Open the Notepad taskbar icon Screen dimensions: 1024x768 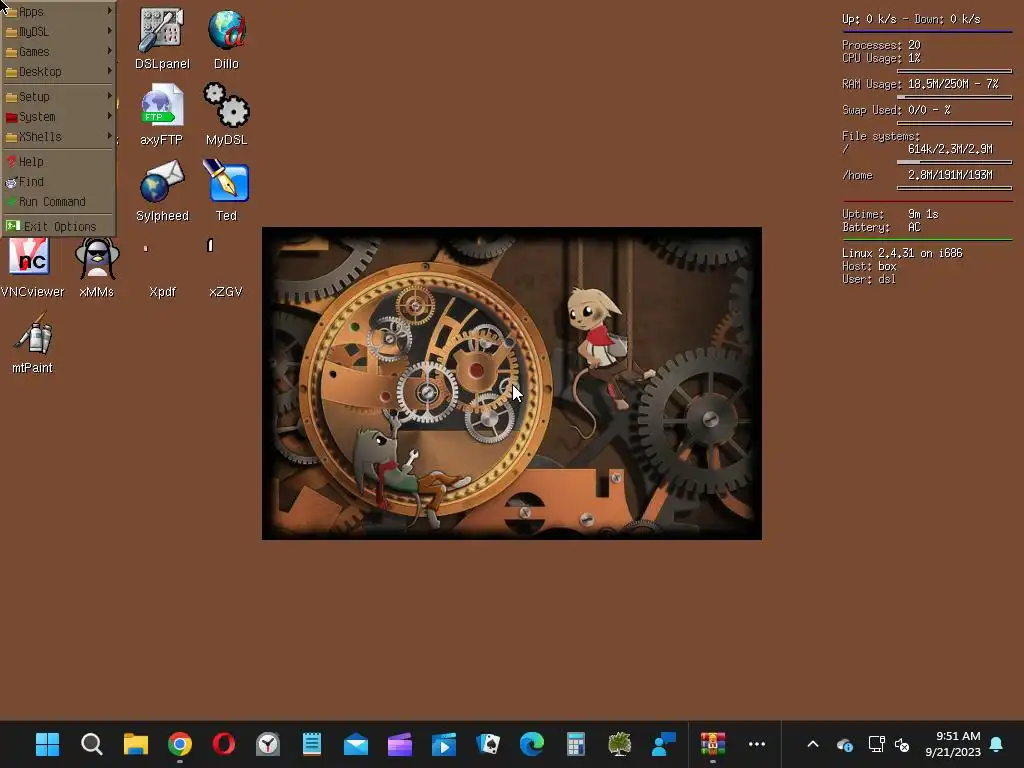click(312, 744)
